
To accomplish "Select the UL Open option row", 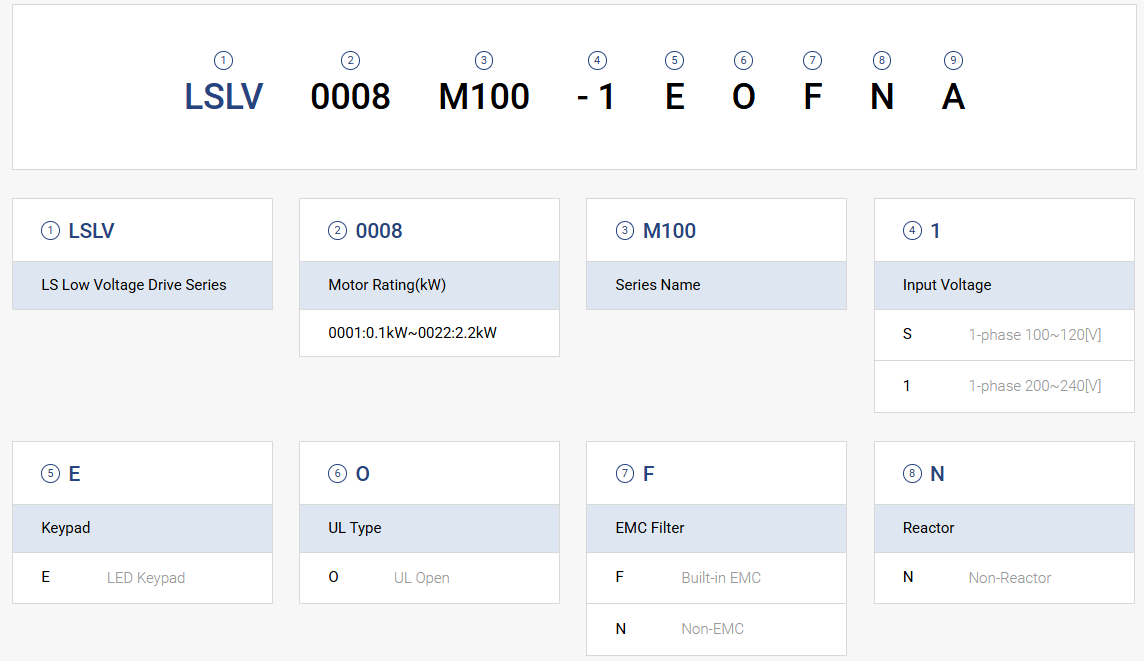I will 429,578.
